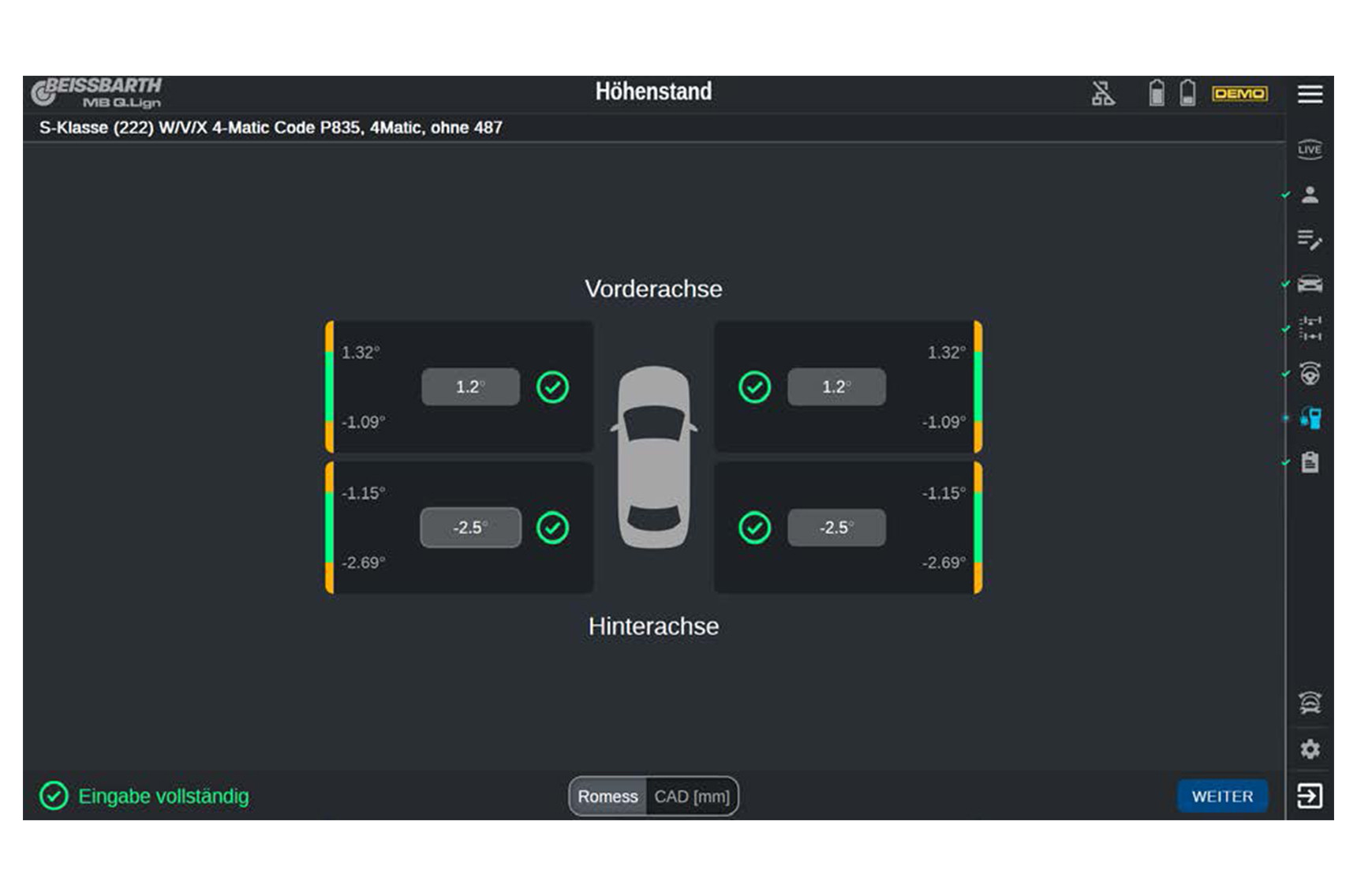
Task: Click the car service wrench icon
Action: click(1310, 702)
